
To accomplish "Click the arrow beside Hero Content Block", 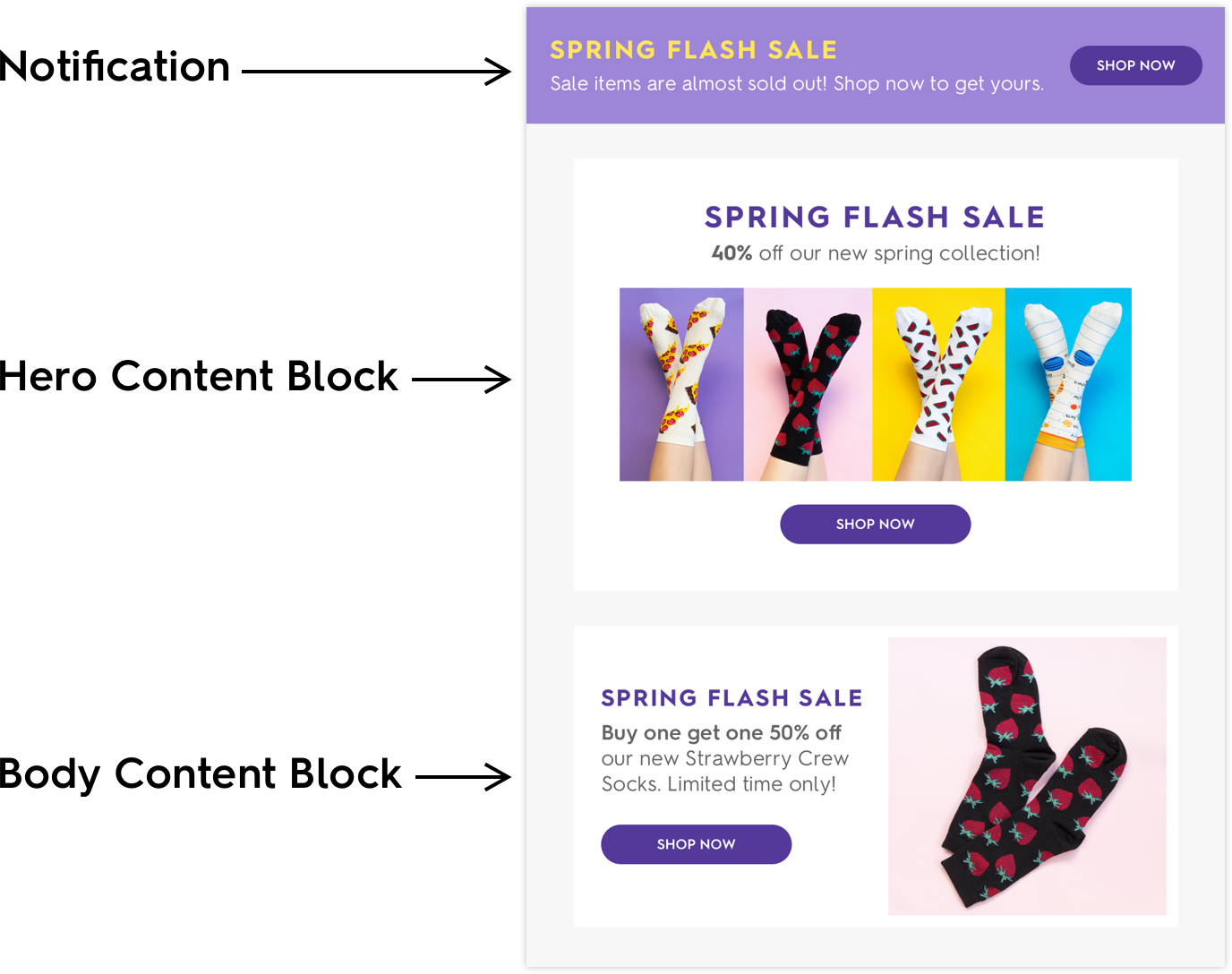I will point(461,380).
